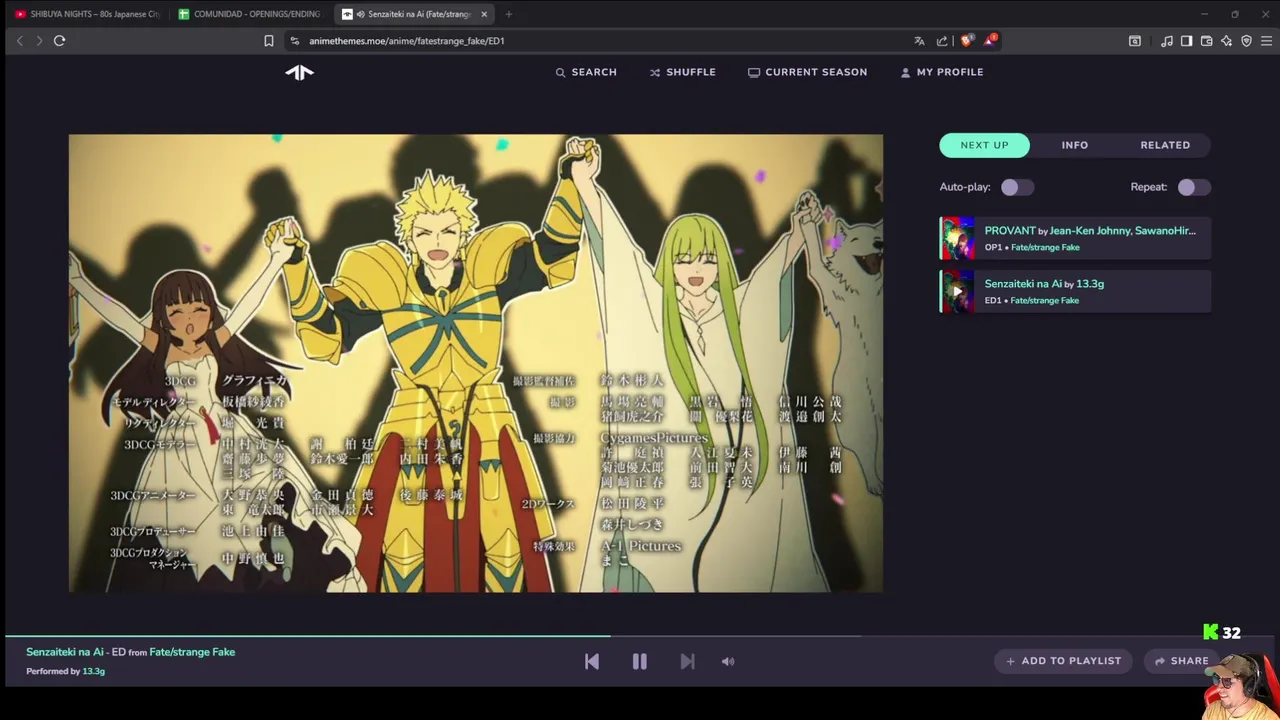Open the tab search button
Screen dimensions: 1280x720
[1134, 41]
